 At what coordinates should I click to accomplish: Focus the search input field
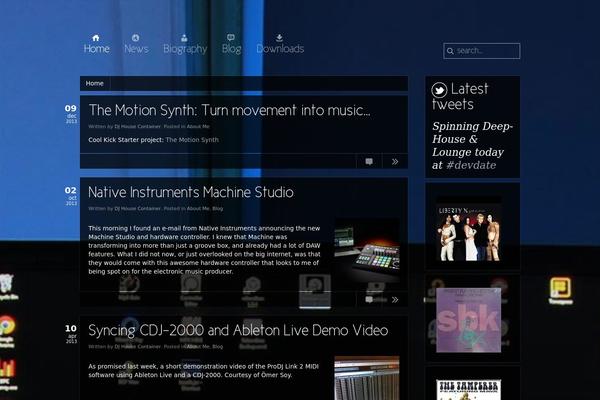[x=481, y=51]
